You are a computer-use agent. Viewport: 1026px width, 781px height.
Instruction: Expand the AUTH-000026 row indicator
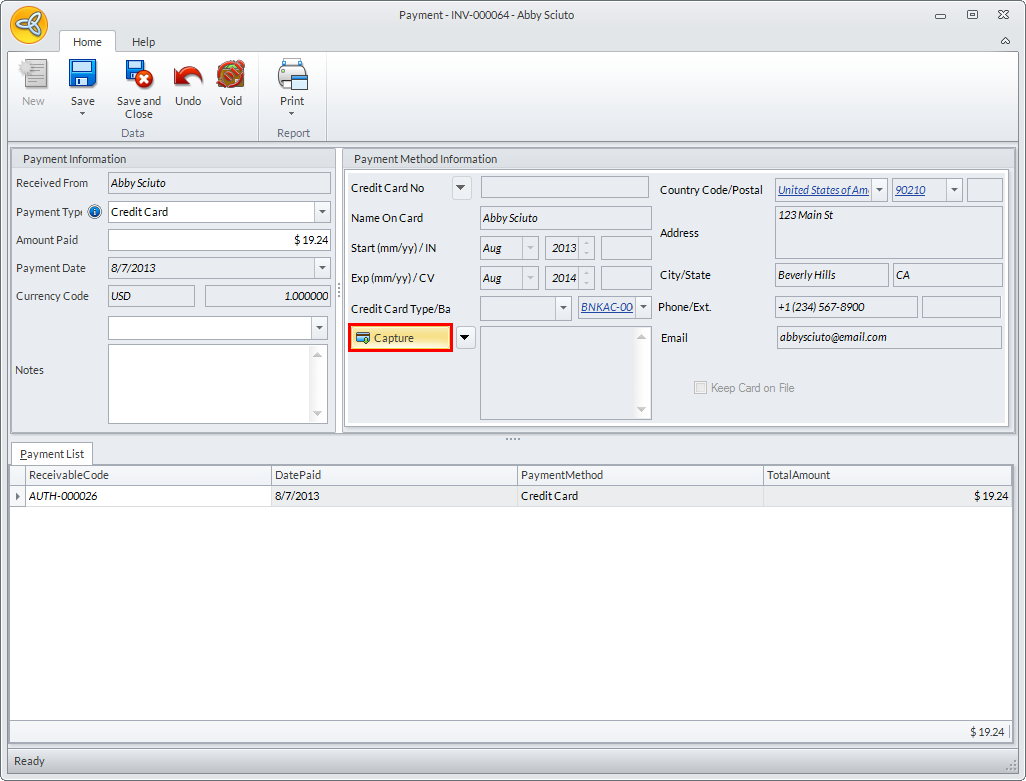tap(18, 496)
